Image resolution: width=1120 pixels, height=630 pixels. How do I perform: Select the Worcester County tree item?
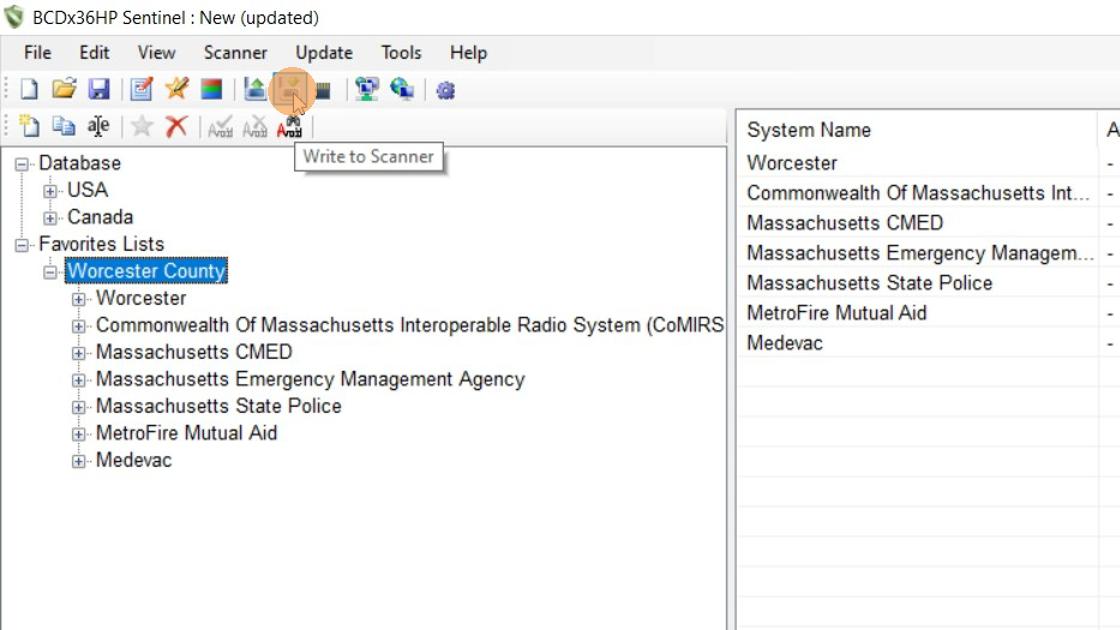146,271
